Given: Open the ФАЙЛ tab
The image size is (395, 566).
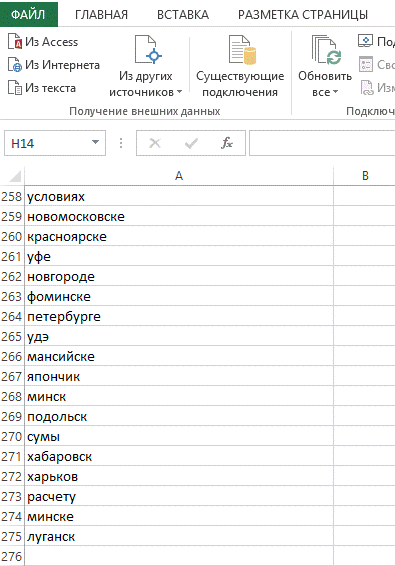Looking at the screenshot, I should [29, 14].
